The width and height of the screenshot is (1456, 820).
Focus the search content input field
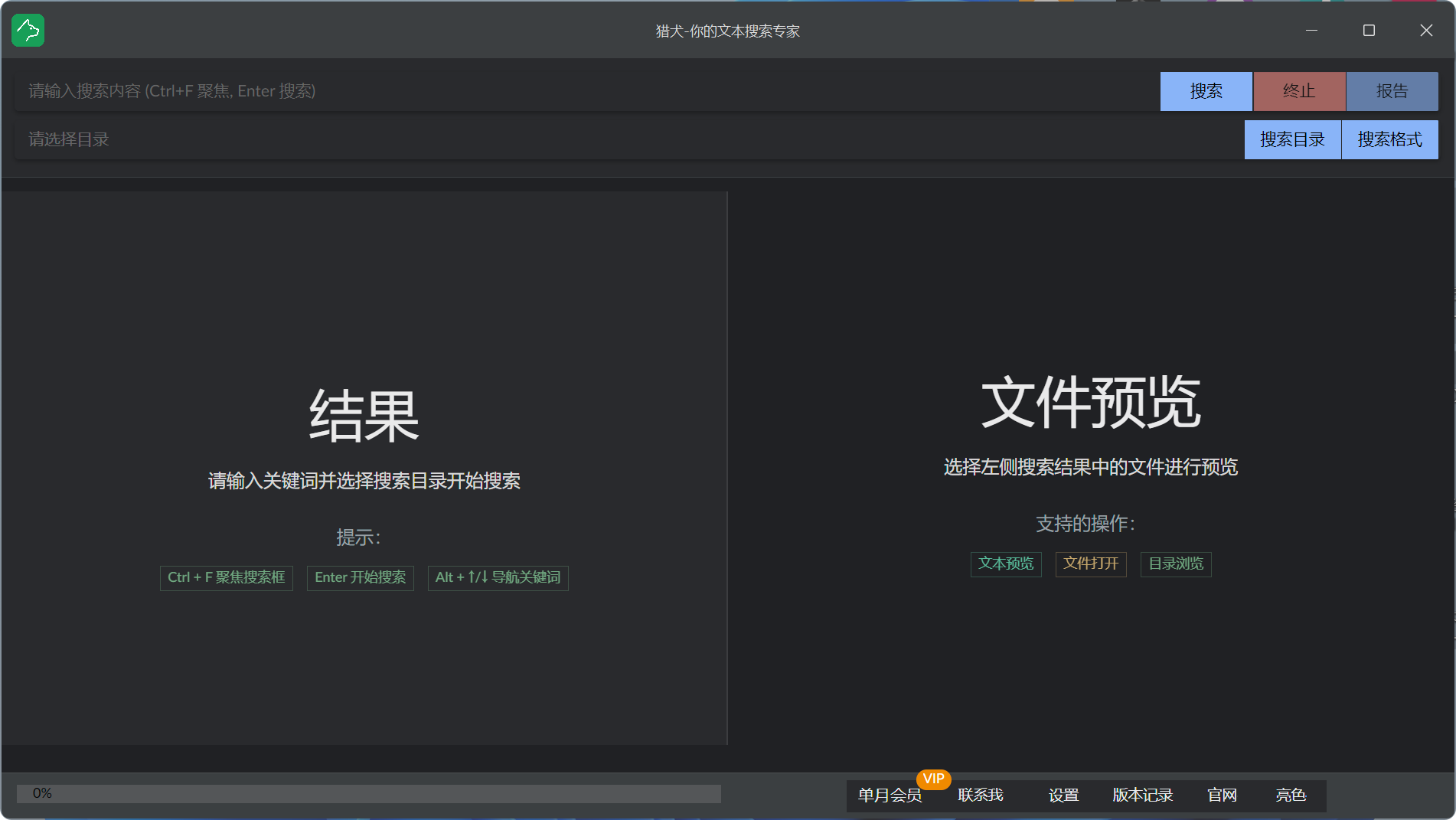pos(582,92)
